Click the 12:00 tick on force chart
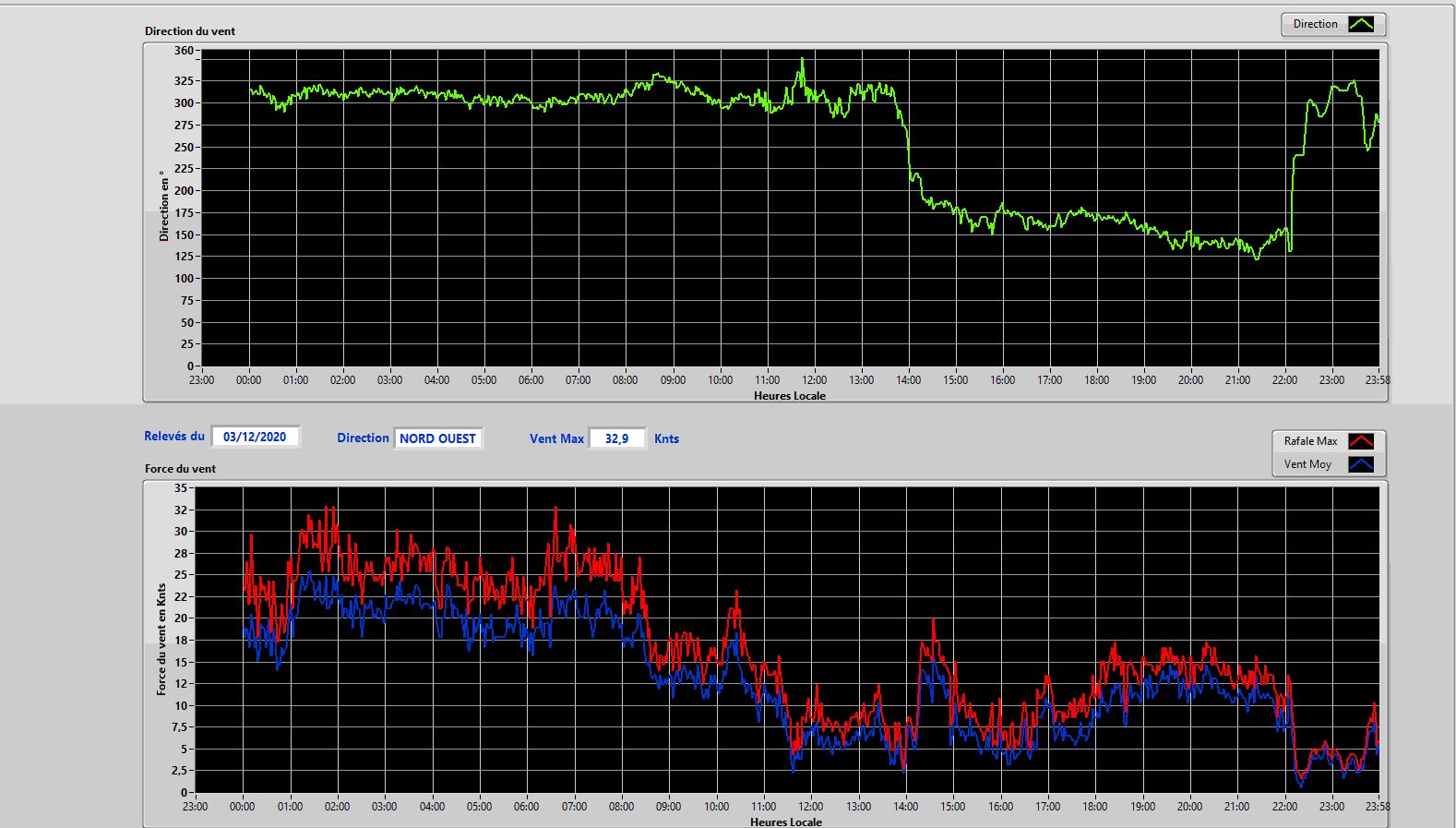The height and width of the screenshot is (828, 1456). point(810,806)
